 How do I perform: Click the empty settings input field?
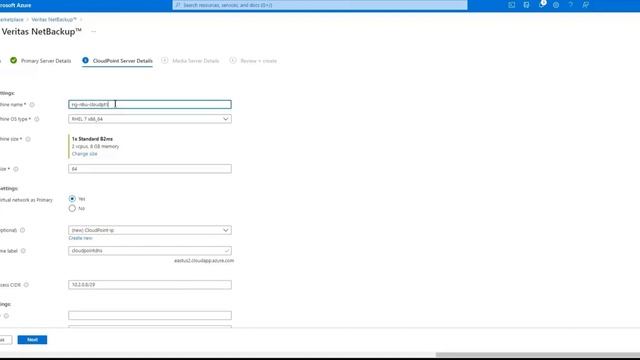[x=150, y=315]
